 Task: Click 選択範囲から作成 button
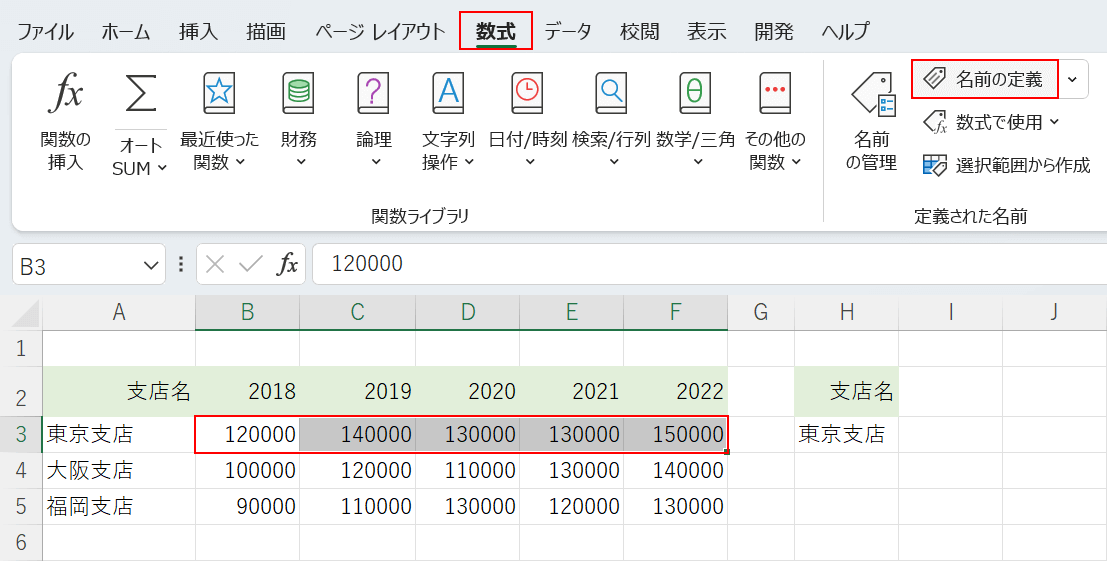[x=1007, y=165]
